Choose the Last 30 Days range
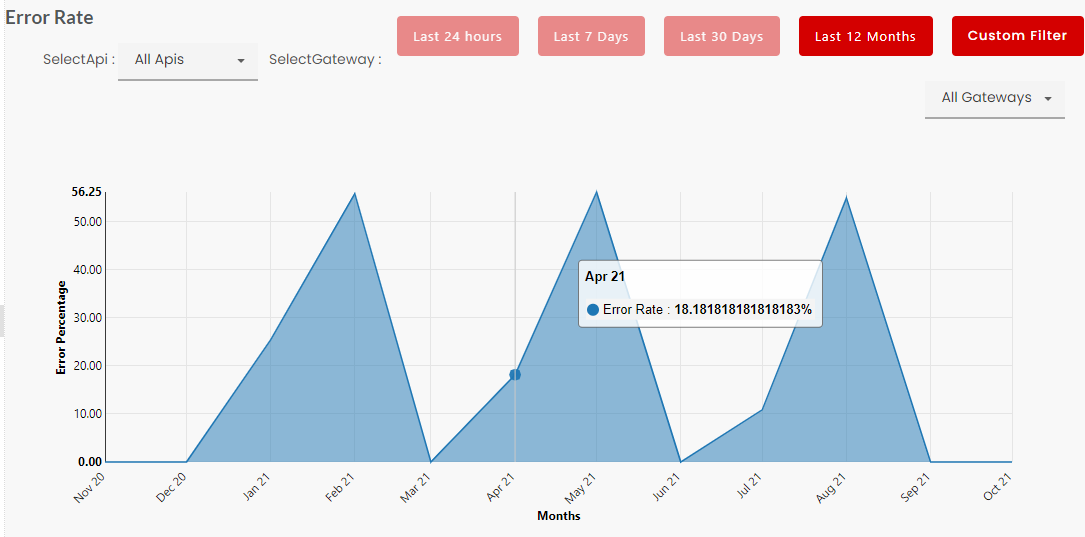 pos(722,36)
